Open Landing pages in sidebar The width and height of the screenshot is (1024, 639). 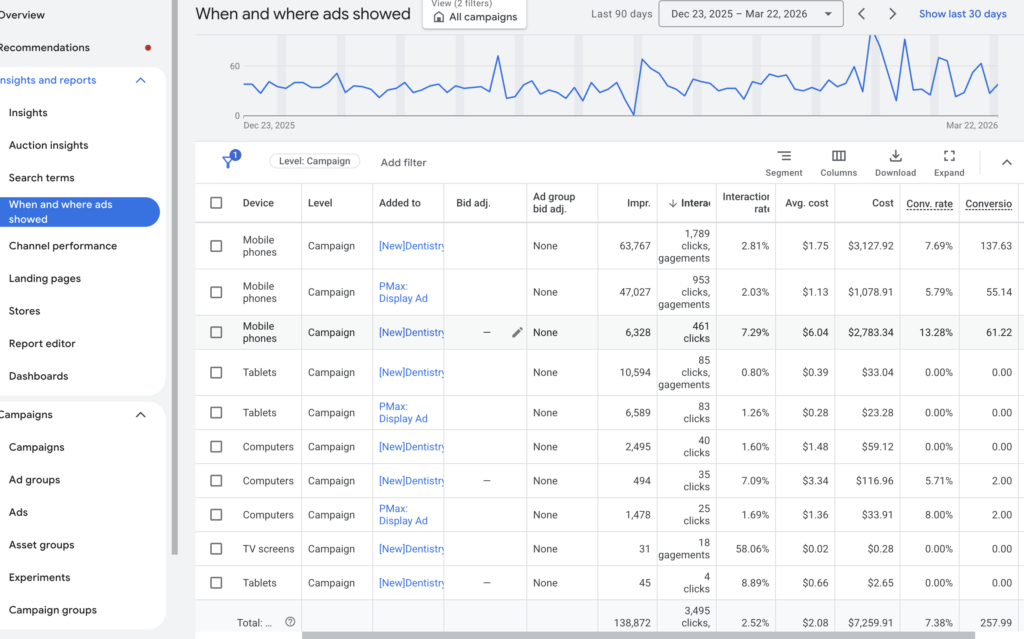[45, 279]
